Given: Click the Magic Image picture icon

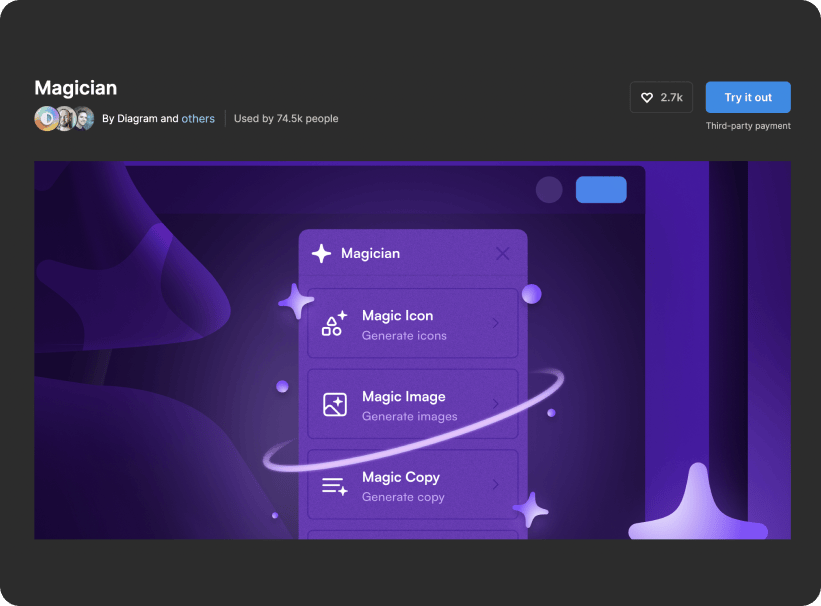Looking at the screenshot, I should tap(335, 404).
